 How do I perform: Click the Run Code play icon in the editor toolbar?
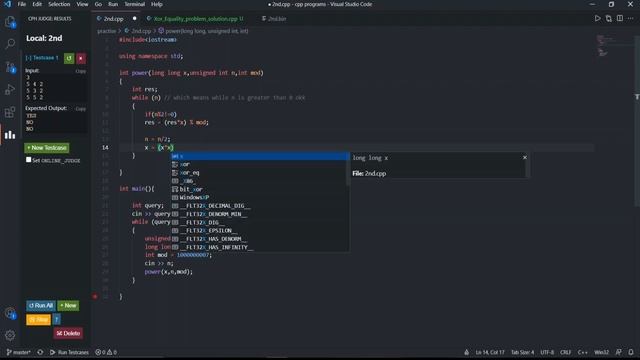pos(598,18)
